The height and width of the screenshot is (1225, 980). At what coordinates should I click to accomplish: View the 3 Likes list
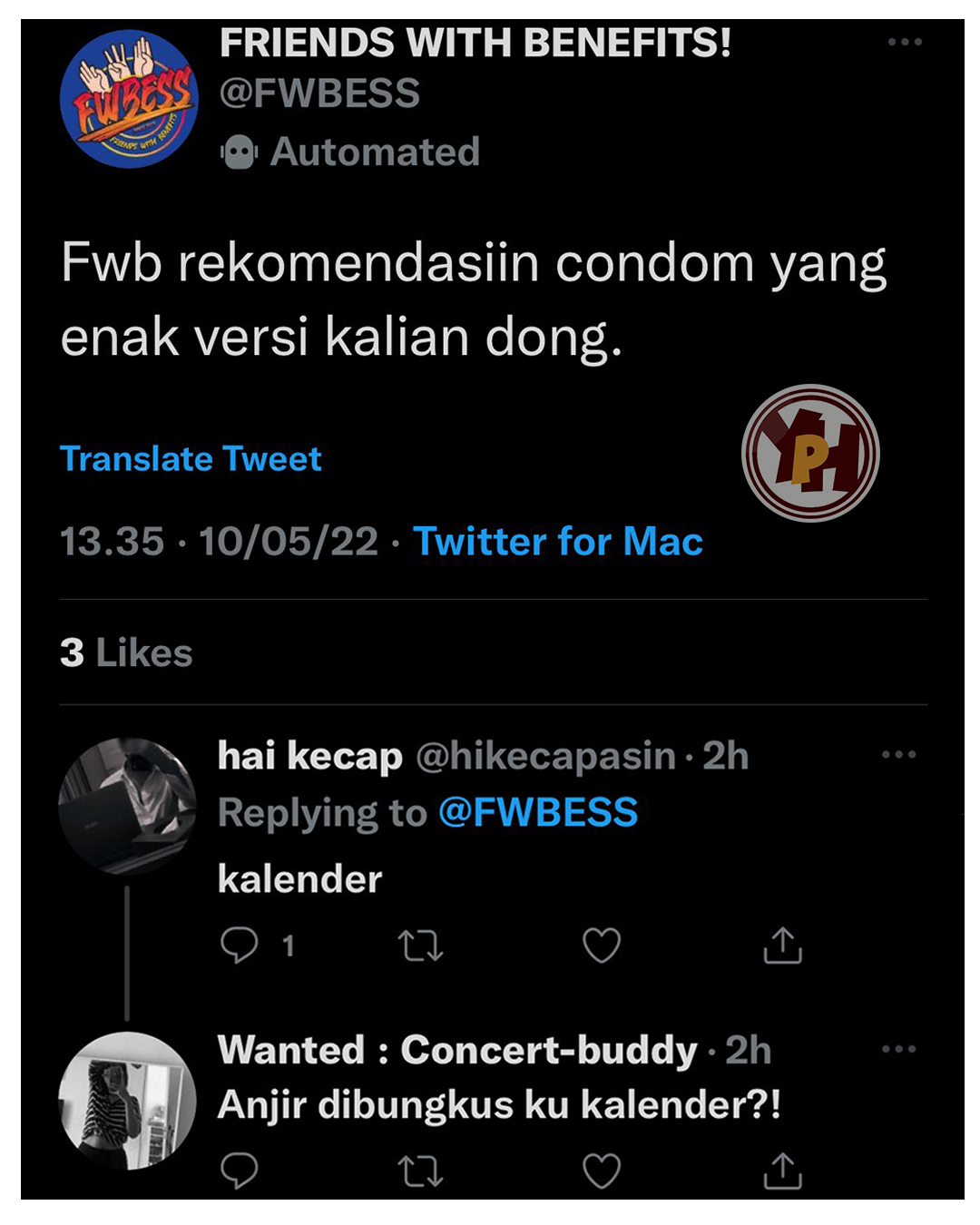click(x=126, y=653)
